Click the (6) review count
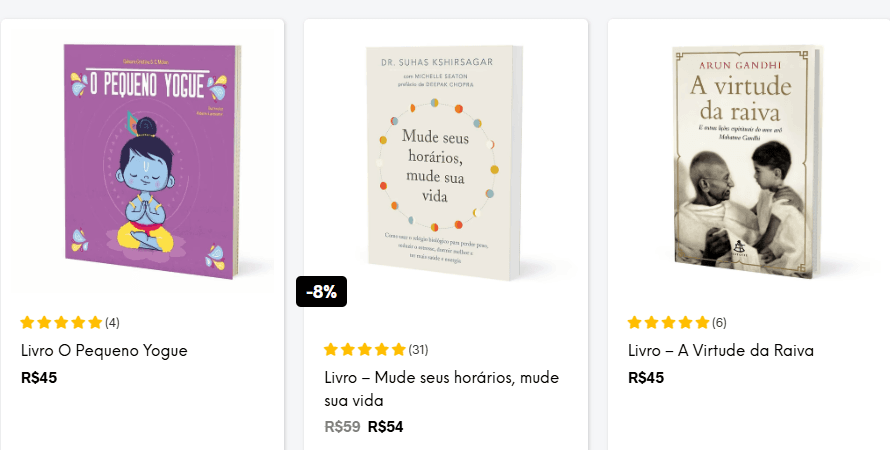This screenshot has width=890, height=450. pyautogui.click(x=720, y=322)
